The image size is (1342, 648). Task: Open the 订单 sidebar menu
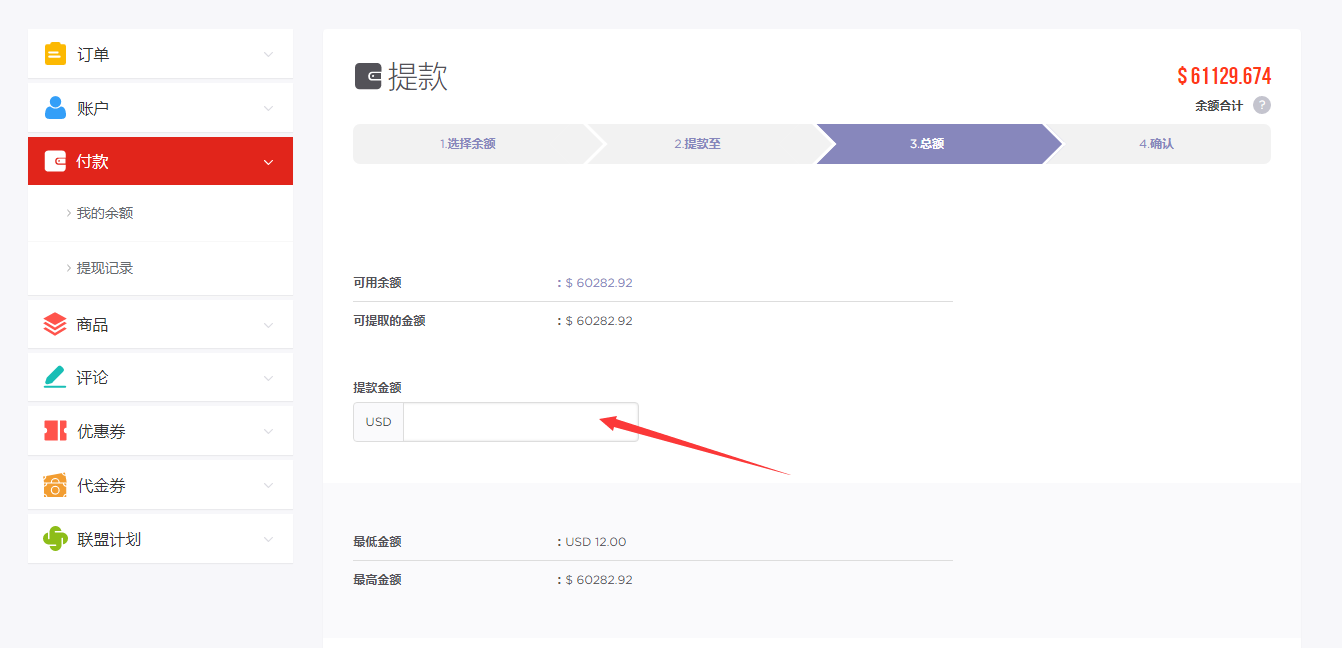click(x=160, y=54)
